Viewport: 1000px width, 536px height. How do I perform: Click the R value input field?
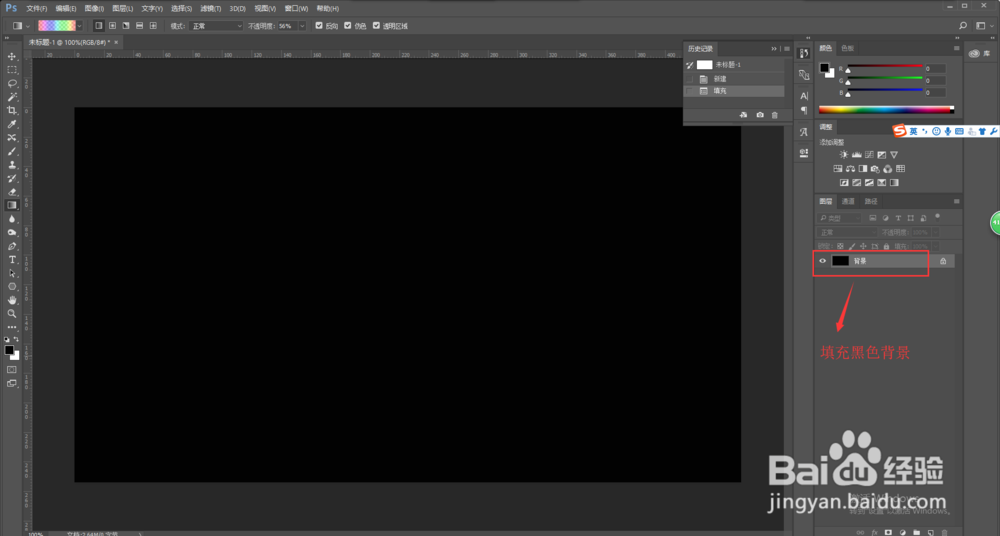tap(934, 69)
